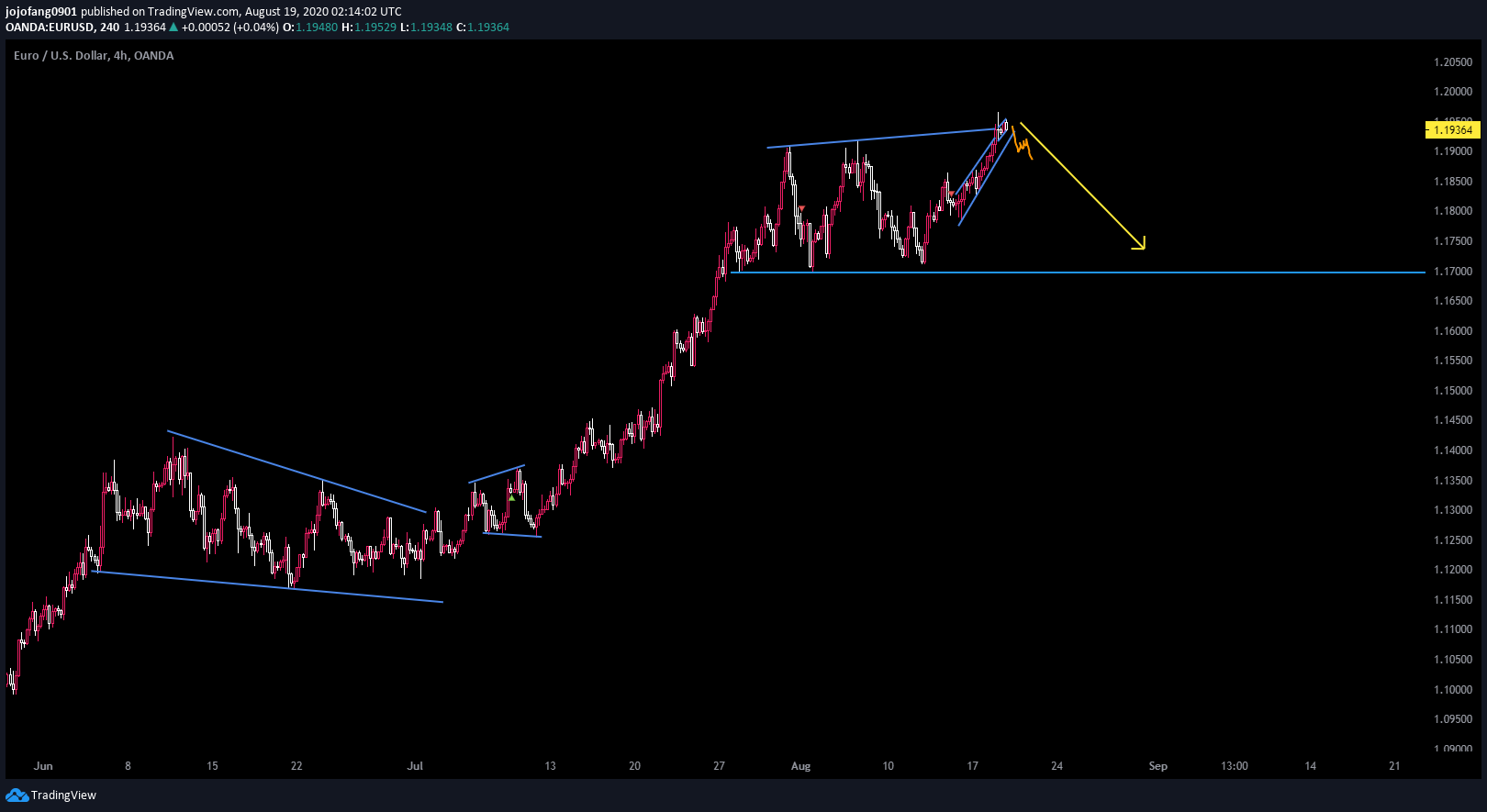1487x812 pixels.
Task: Click the 1.11000 price axis label
Action: click(1453, 629)
